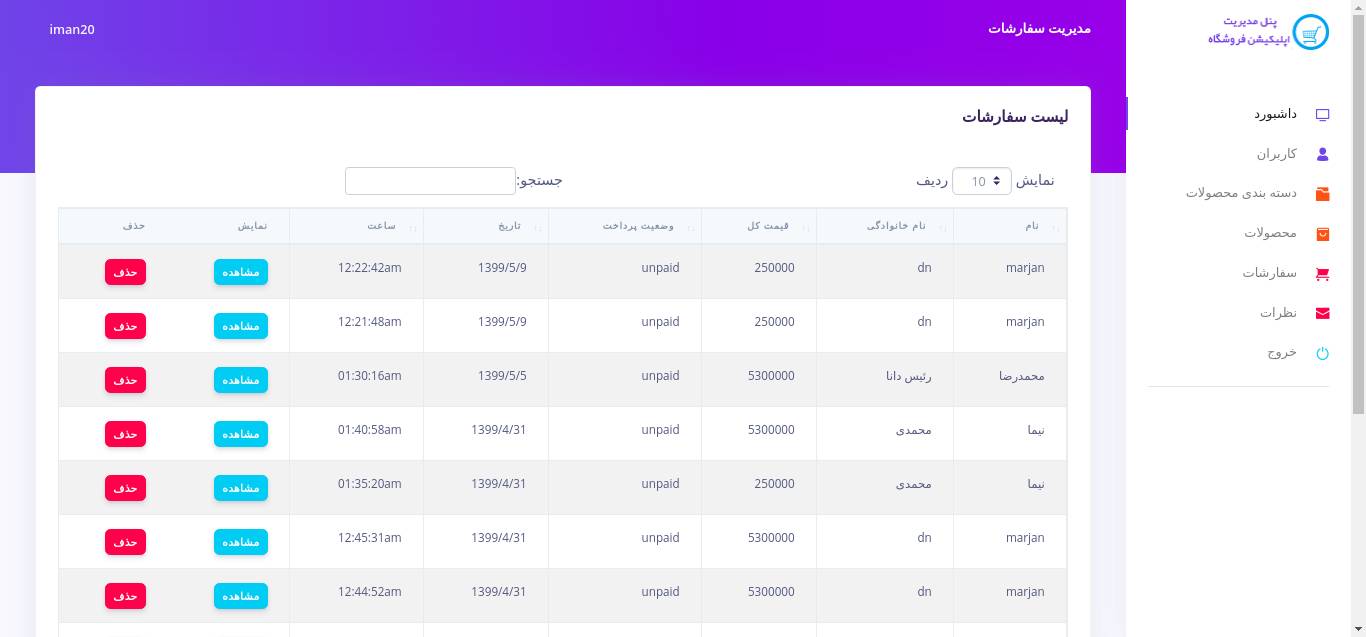Screen dimensions: 1366x637
Task: Sort table by قیمت کل column
Action: point(768,226)
